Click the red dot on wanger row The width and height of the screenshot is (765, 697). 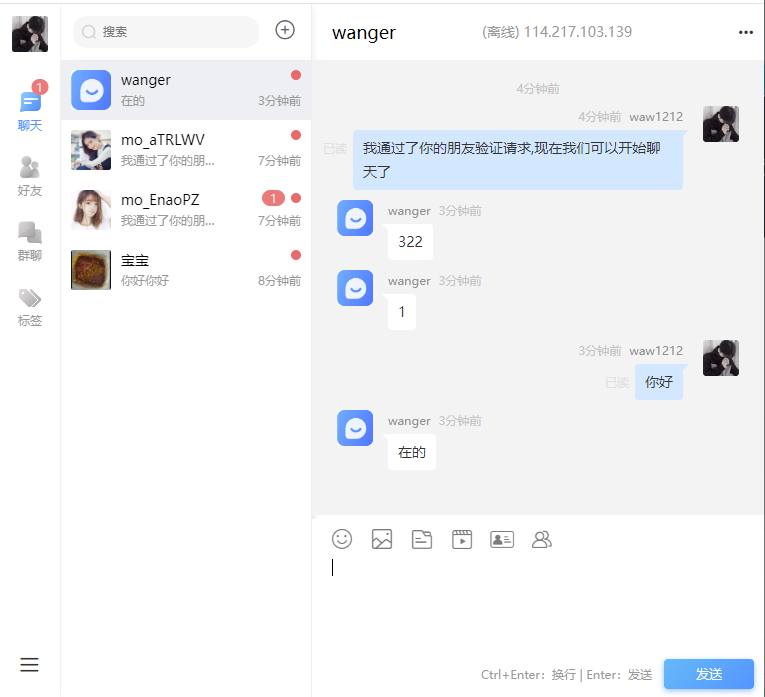(296, 75)
